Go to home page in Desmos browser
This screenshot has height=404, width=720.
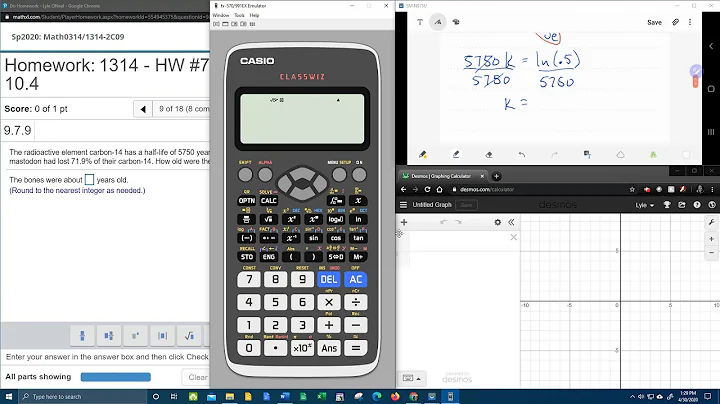(x=439, y=189)
